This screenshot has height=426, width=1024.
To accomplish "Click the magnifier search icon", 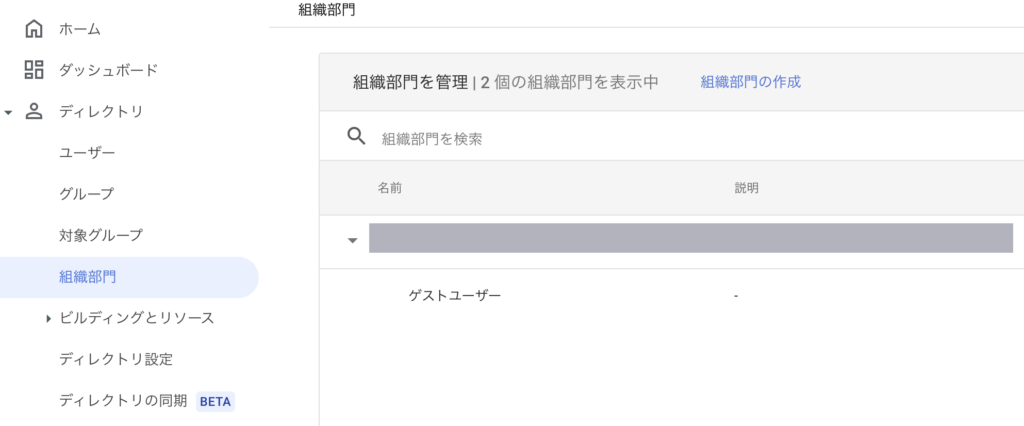I will (356, 137).
